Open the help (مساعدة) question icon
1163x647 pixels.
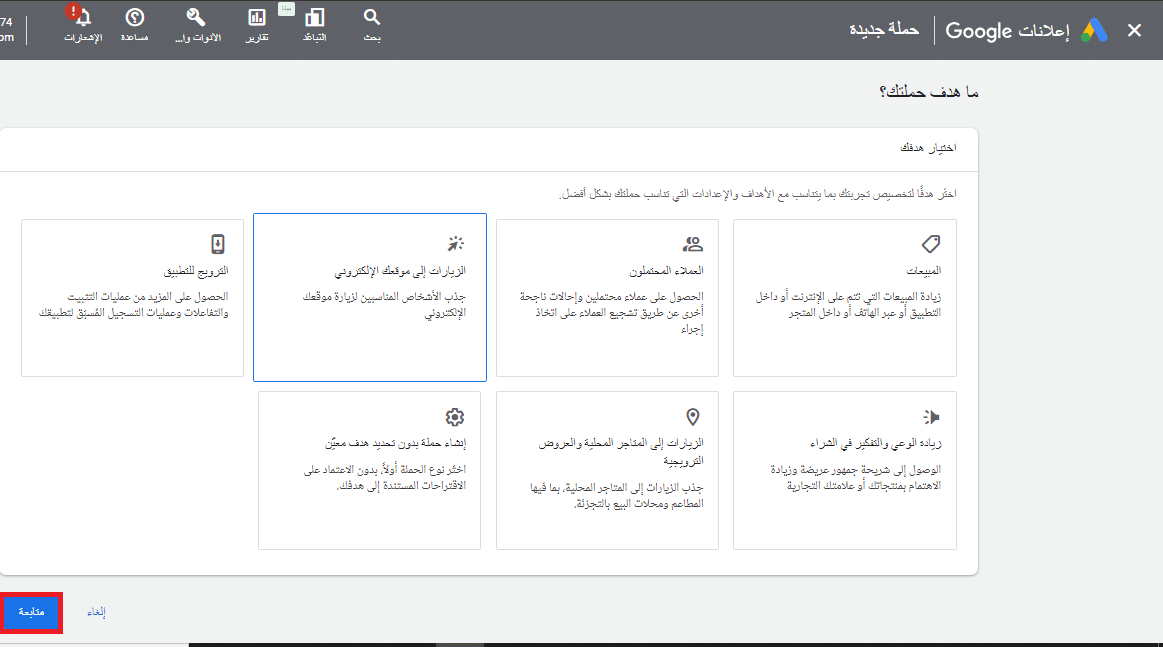[135, 17]
